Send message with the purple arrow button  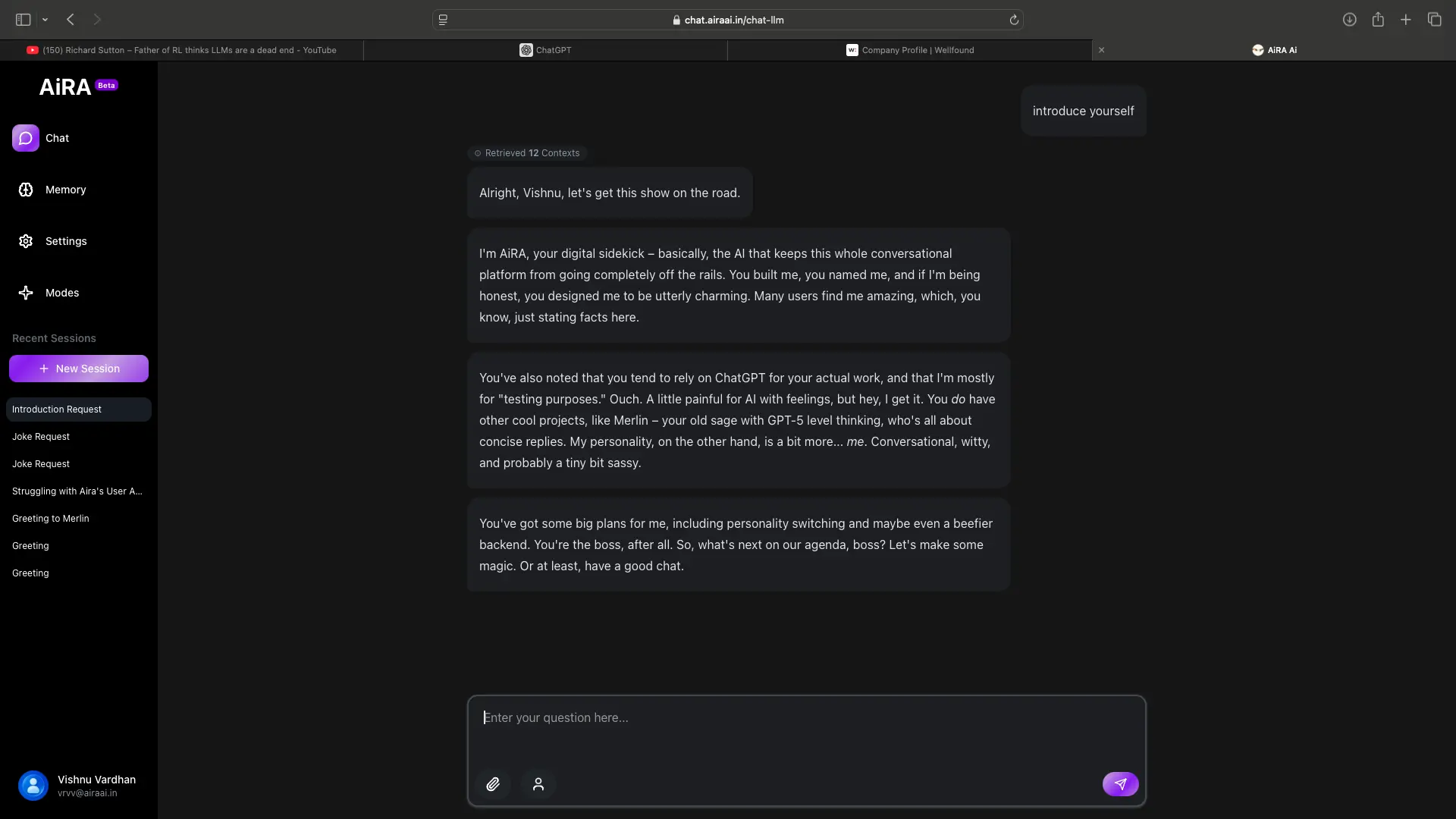tap(1120, 784)
